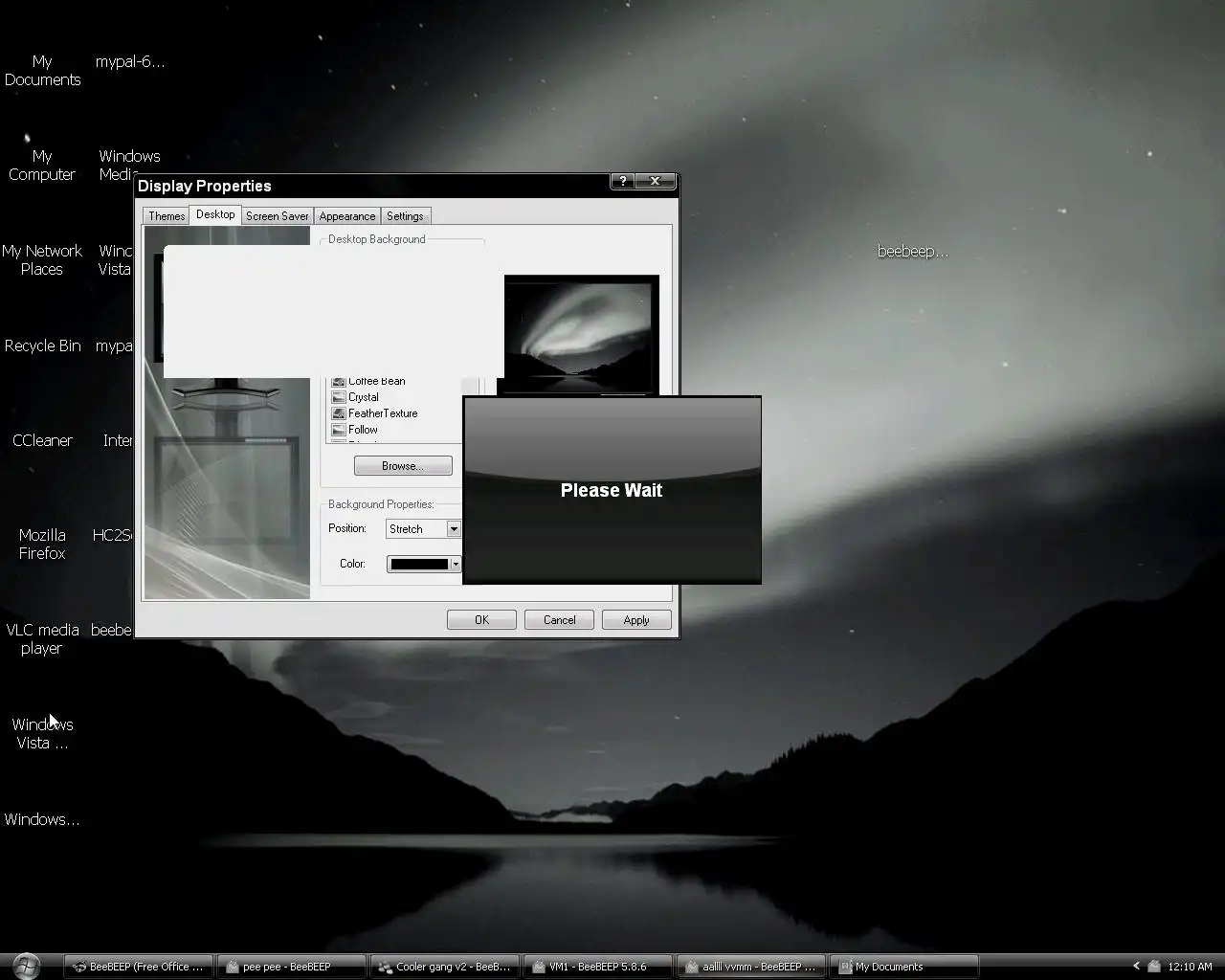Viewport: 1225px width, 980px height.
Task: Switch to My Documents taskbar window
Action: (904, 967)
